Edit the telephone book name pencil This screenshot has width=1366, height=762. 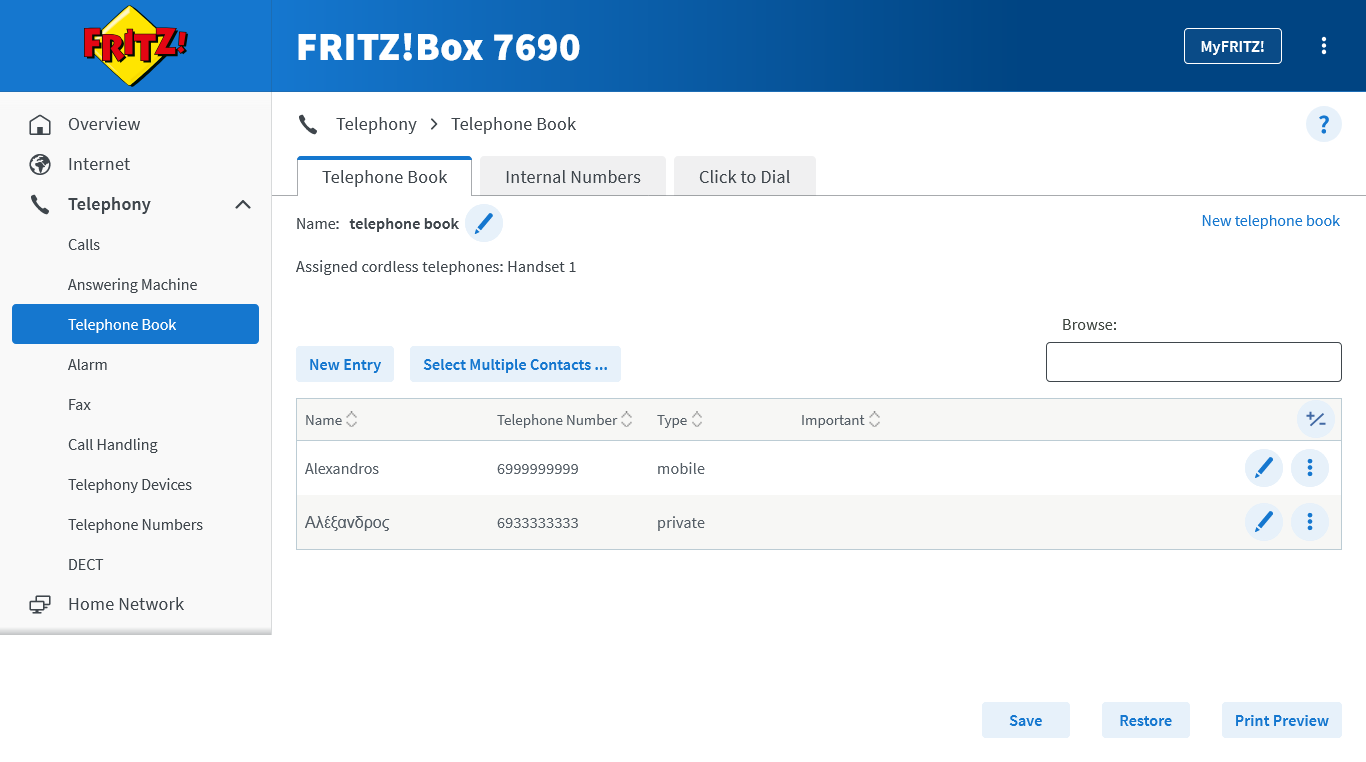click(x=484, y=223)
